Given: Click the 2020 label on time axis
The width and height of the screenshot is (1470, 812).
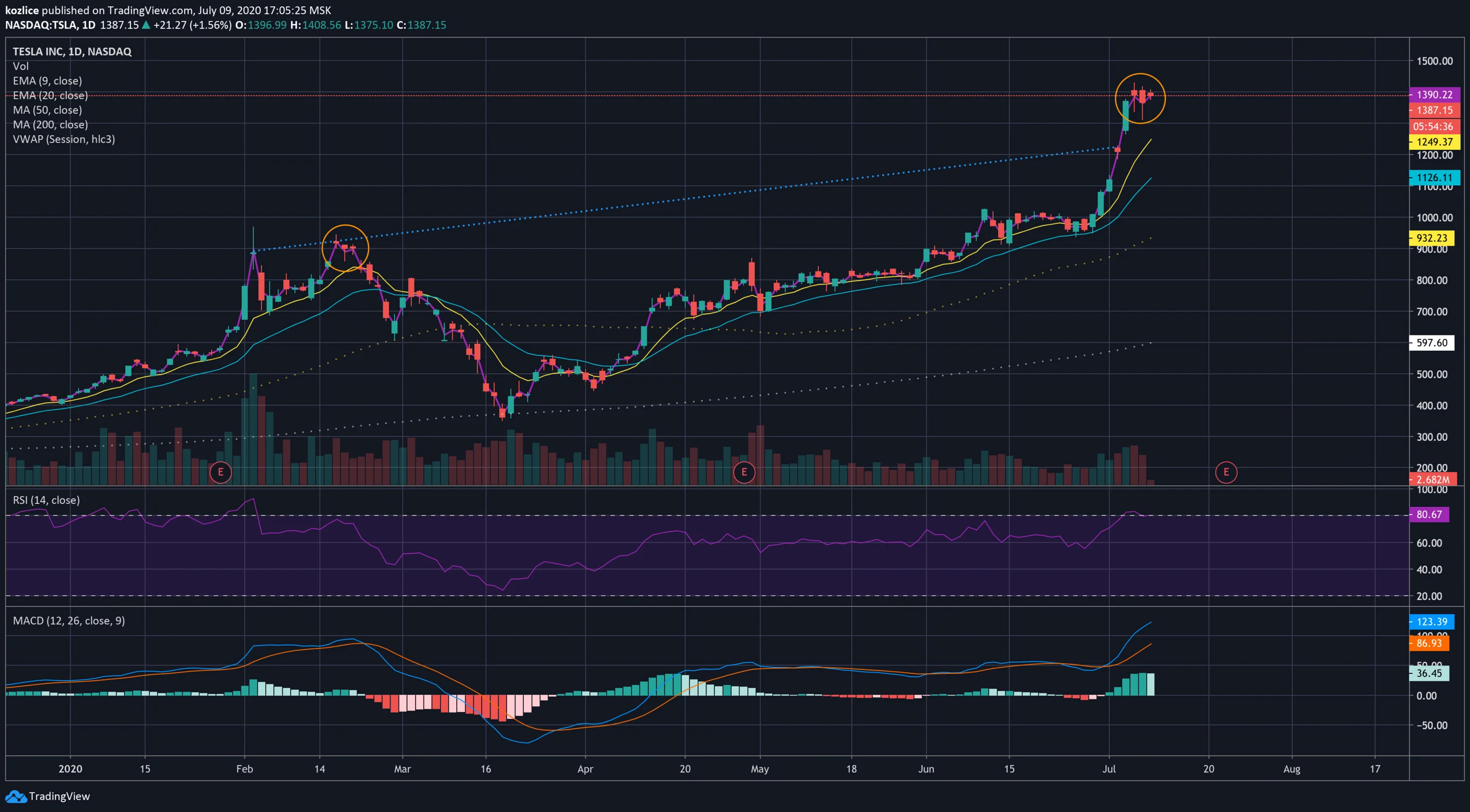Looking at the screenshot, I should [70, 769].
